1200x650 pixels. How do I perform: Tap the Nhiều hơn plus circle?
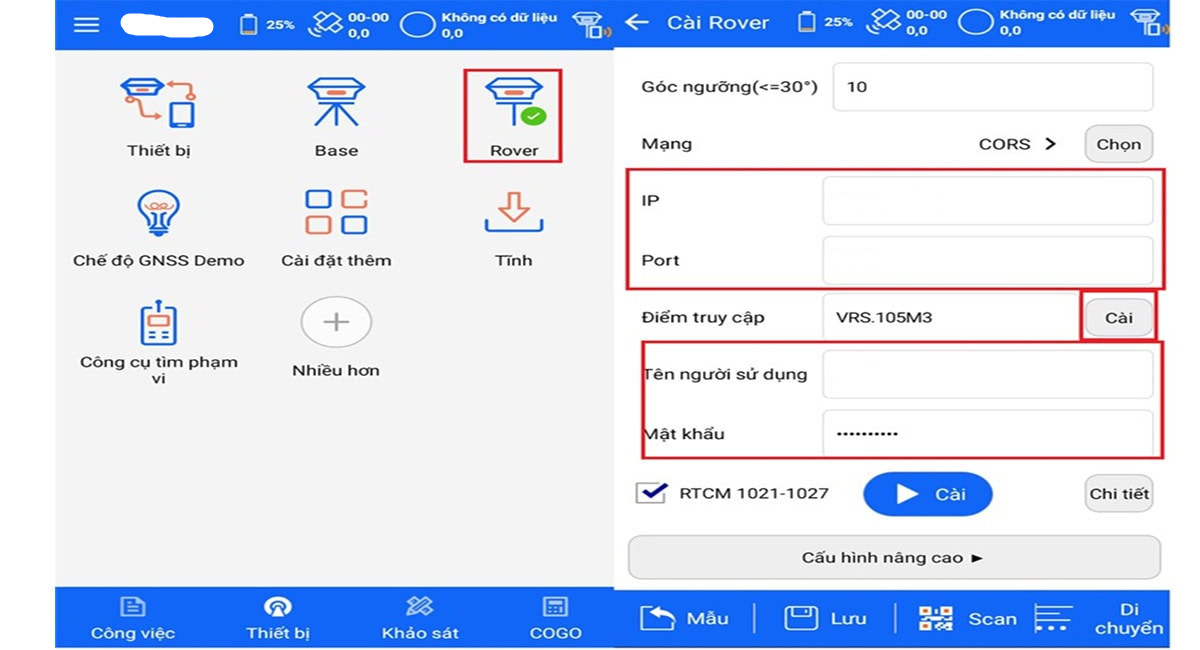[x=336, y=322]
